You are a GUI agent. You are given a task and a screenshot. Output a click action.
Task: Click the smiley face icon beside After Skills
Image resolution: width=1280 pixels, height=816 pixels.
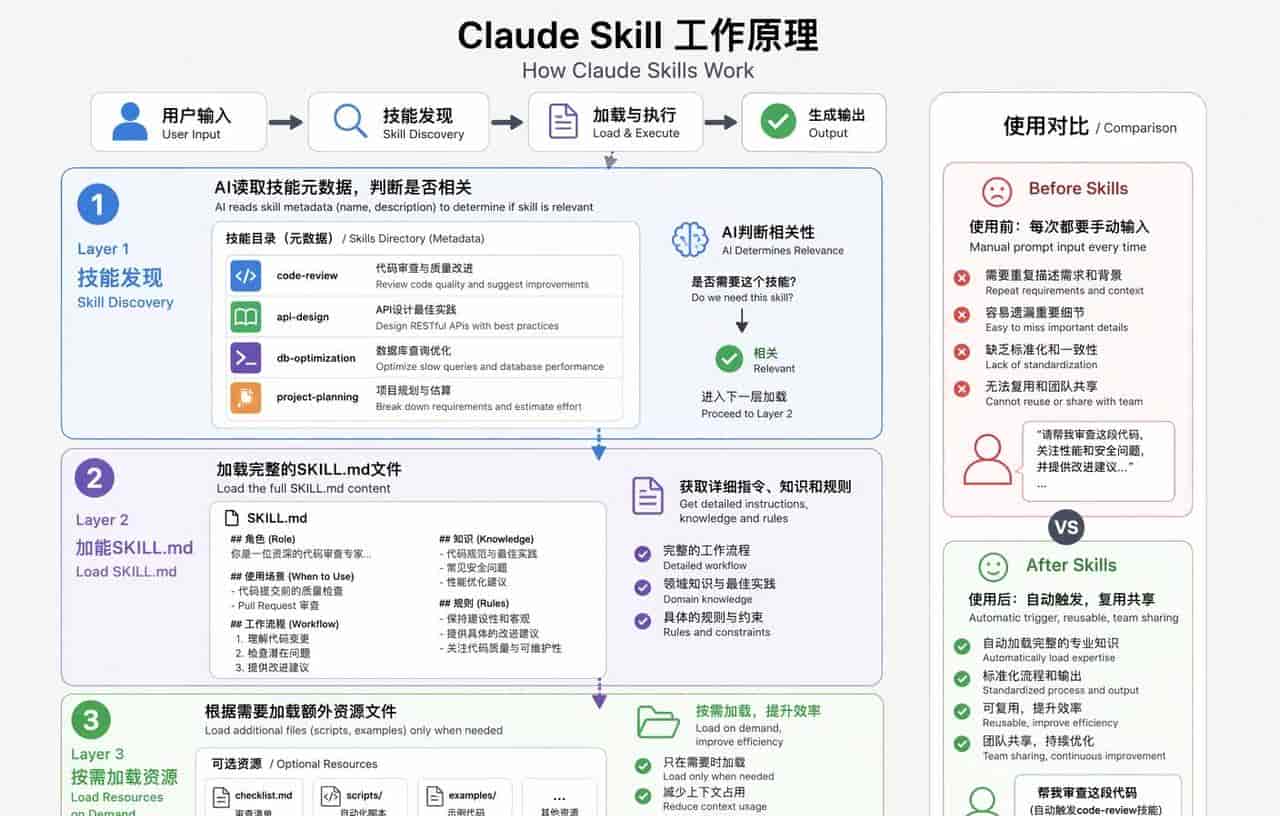point(993,567)
